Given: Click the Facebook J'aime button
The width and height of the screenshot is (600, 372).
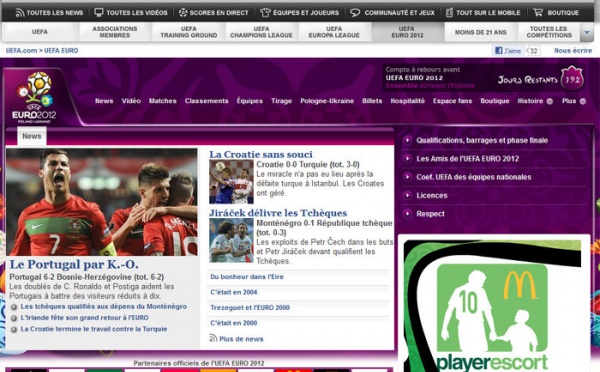Looking at the screenshot, I should click(x=508, y=51).
